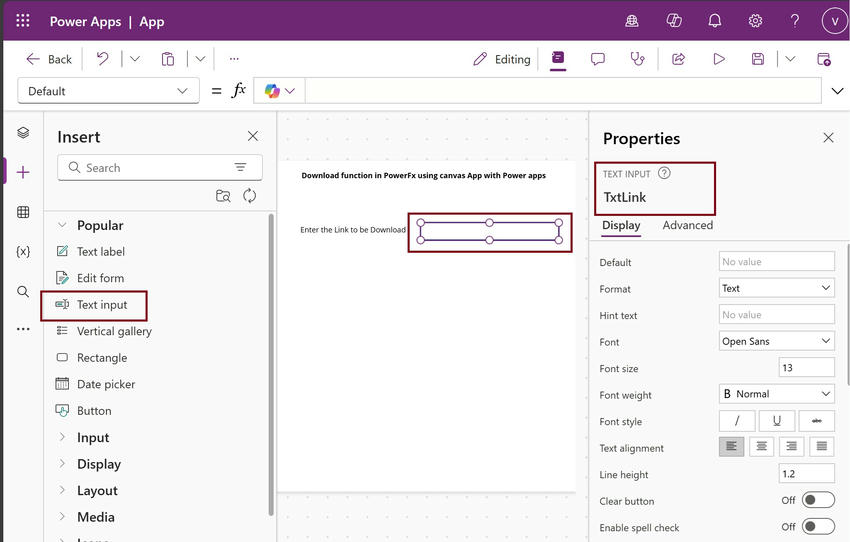
Task: Expand the paste options dropdown
Action: [x=201, y=59]
